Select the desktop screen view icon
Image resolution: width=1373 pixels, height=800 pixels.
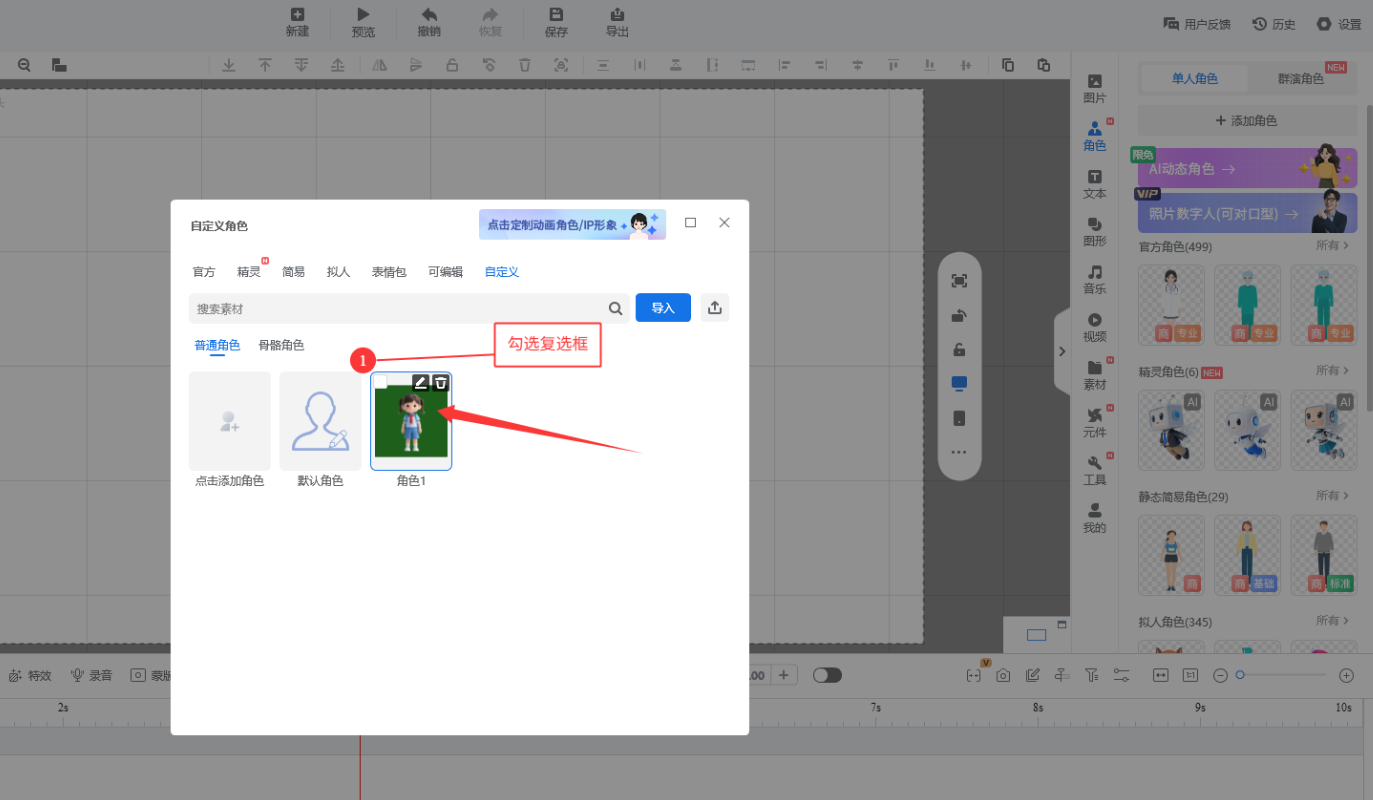(x=959, y=383)
